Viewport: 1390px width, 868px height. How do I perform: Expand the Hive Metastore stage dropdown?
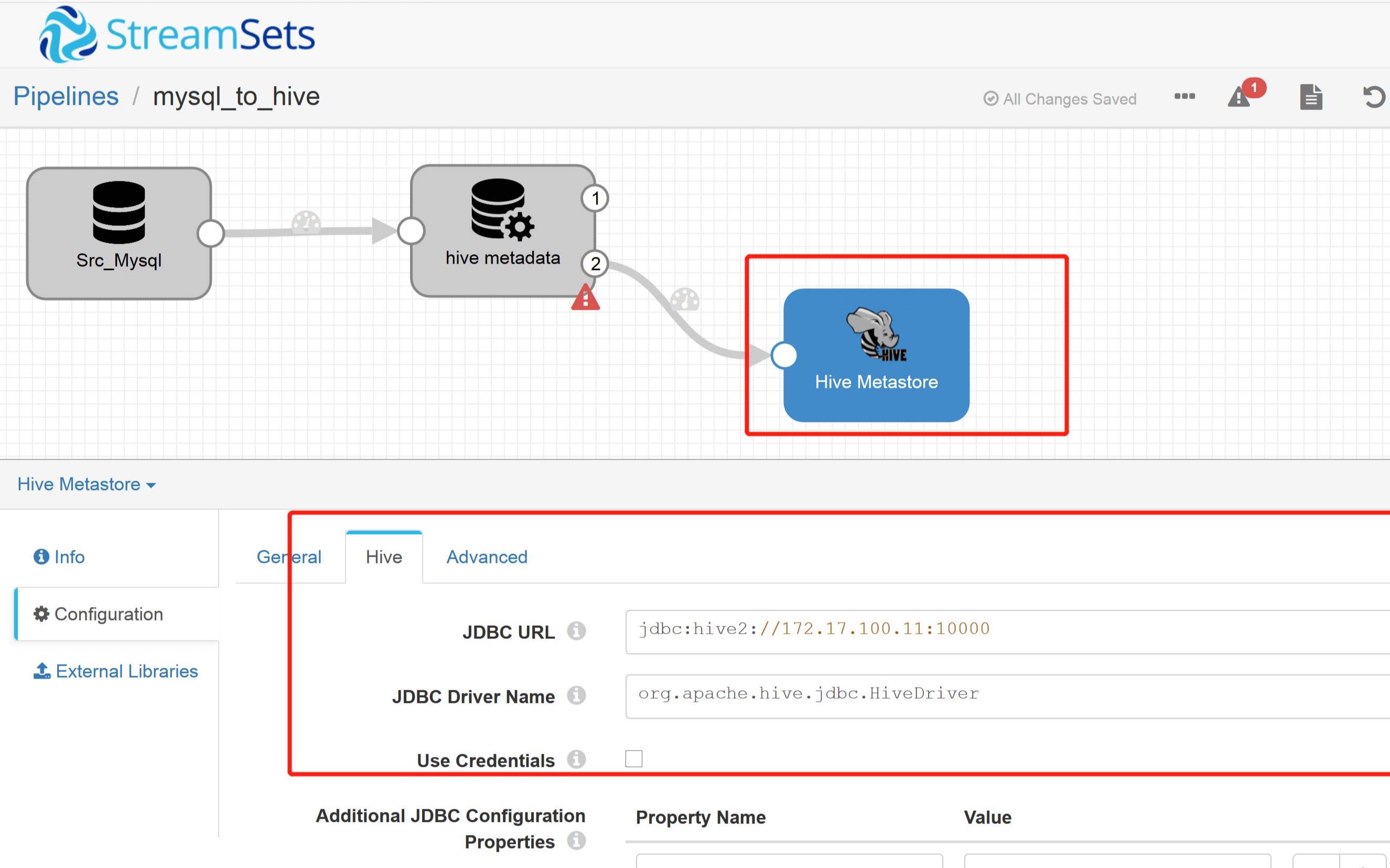click(86, 484)
